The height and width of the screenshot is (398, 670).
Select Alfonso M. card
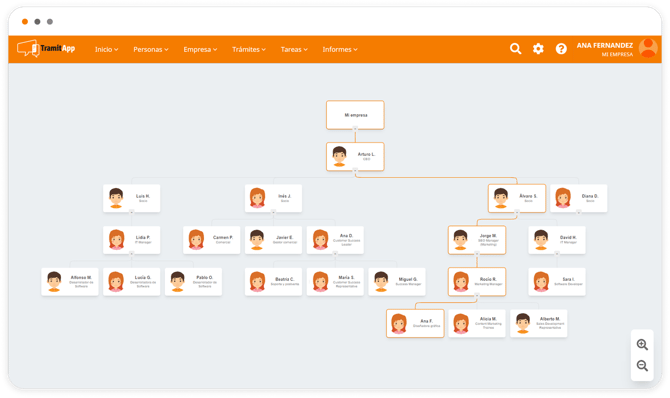70,282
